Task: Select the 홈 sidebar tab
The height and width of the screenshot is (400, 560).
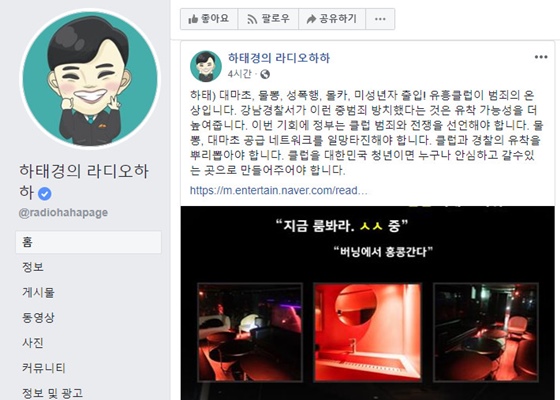Action: 88,242
